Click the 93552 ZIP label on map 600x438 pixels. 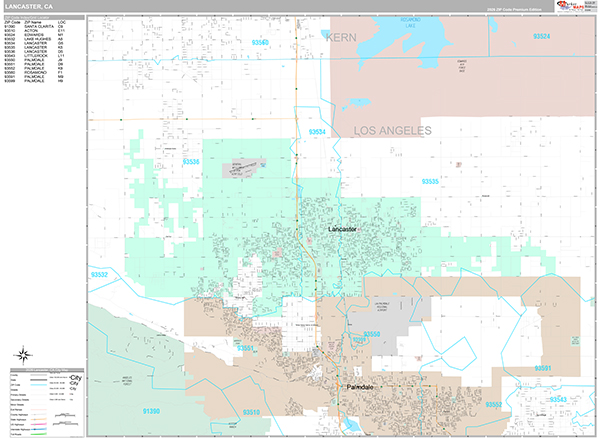[494, 404]
